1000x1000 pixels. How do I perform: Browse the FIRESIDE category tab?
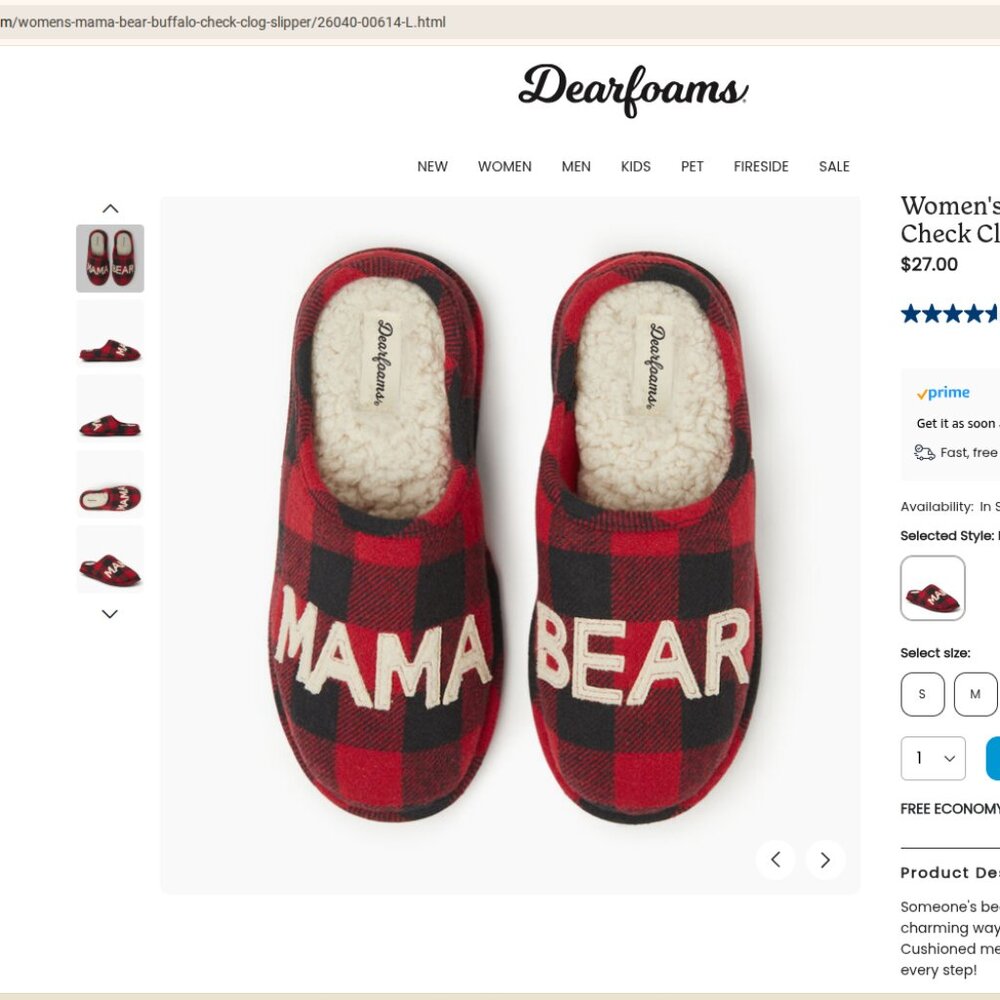tap(761, 166)
